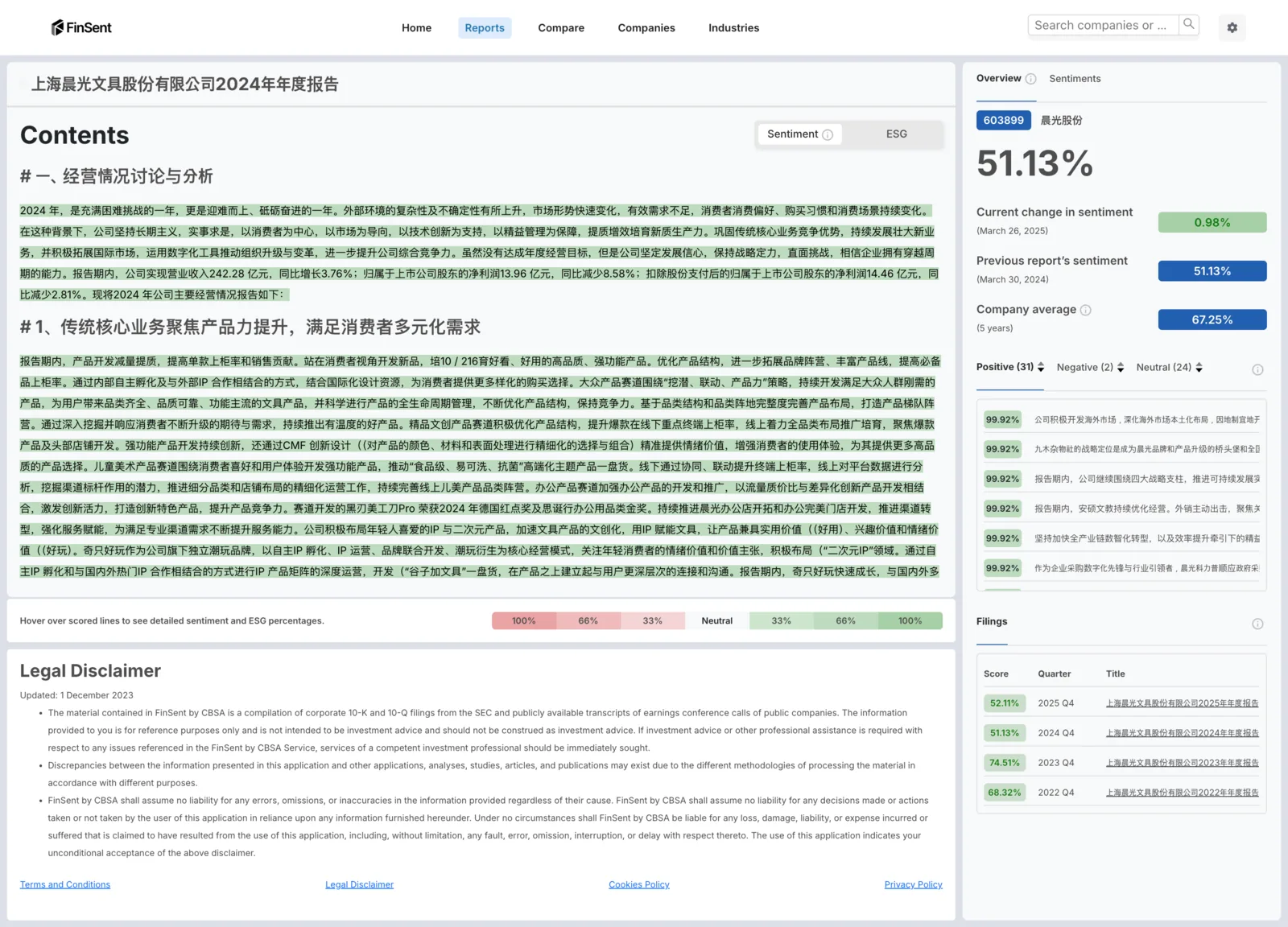Click the red 33% legend swatch
This screenshot has height=927, width=1288.
653,620
